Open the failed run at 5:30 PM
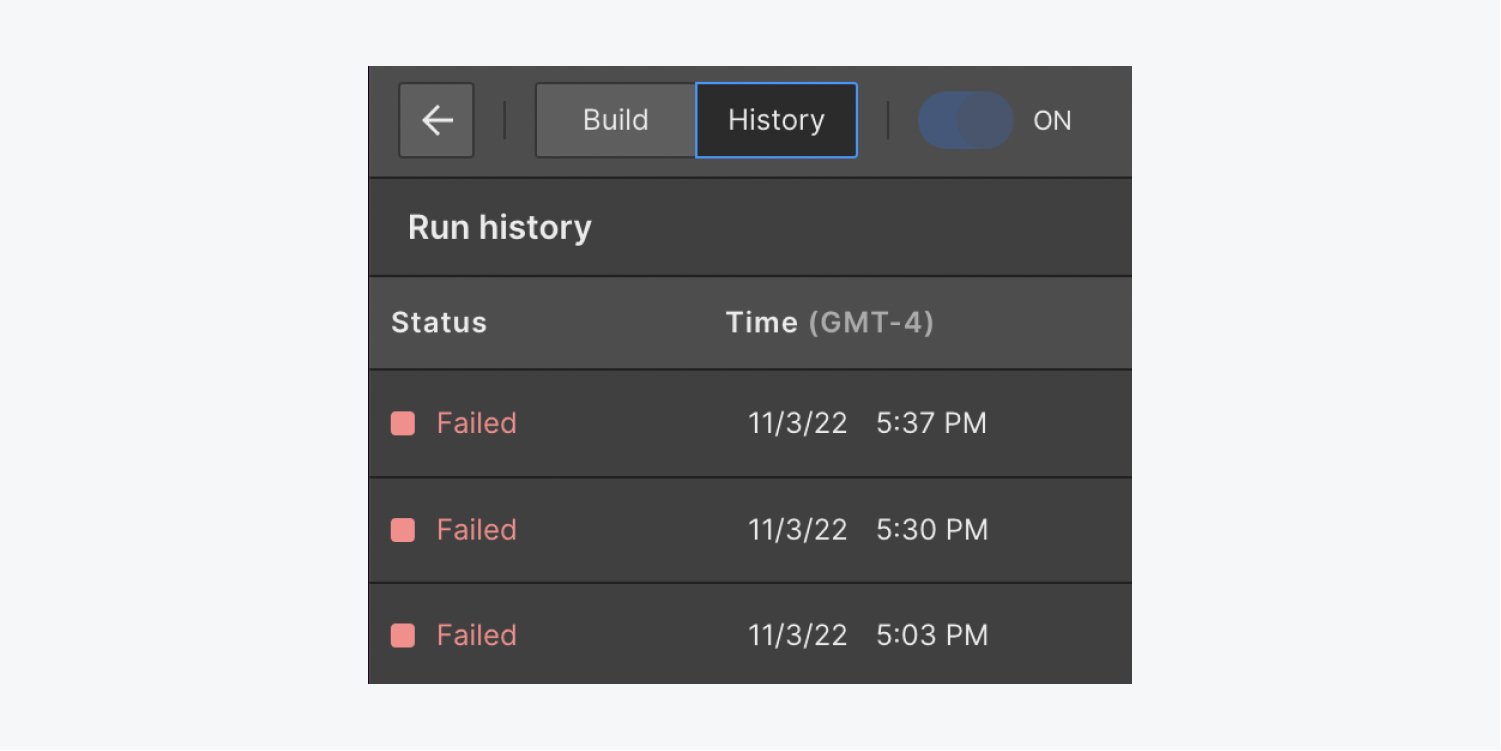Viewport: 1501px width, 751px height. pyautogui.click(x=750, y=530)
